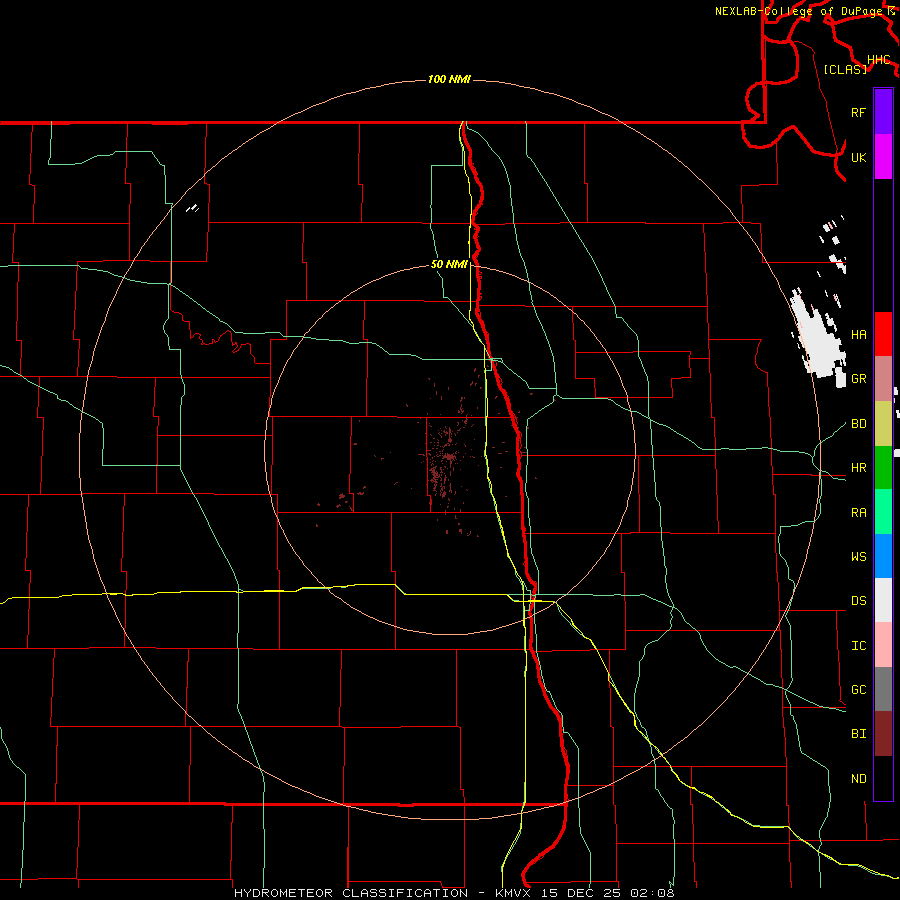
Task: Click the BD legend label
Action: click(858, 424)
